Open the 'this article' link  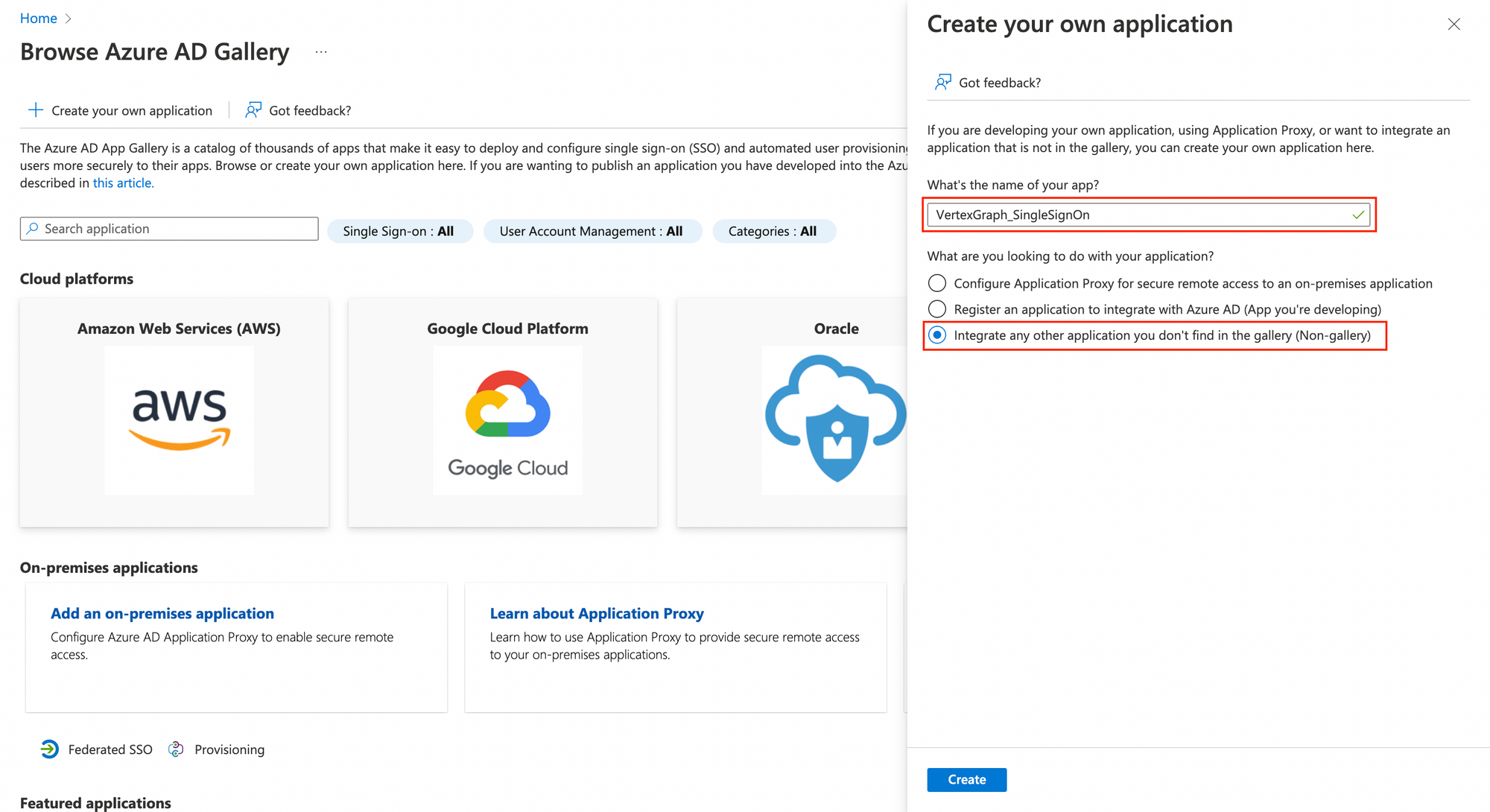(x=123, y=183)
